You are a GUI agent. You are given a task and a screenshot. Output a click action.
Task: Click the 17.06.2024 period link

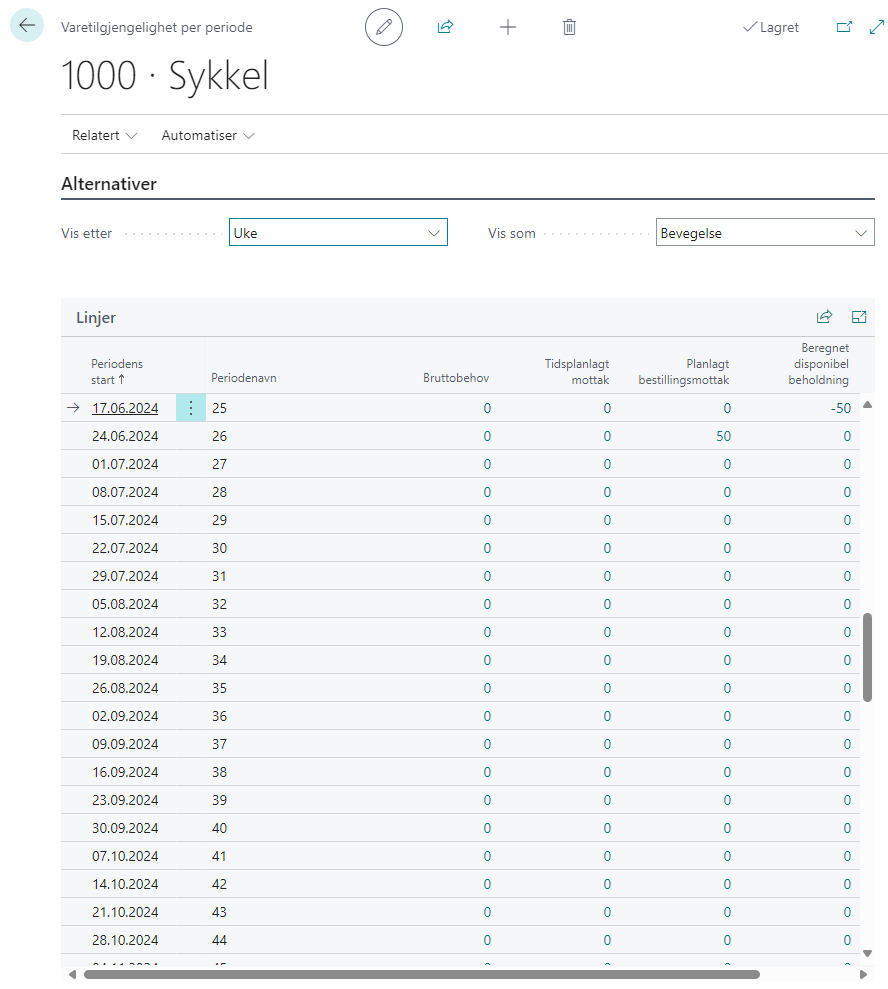coord(125,408)
